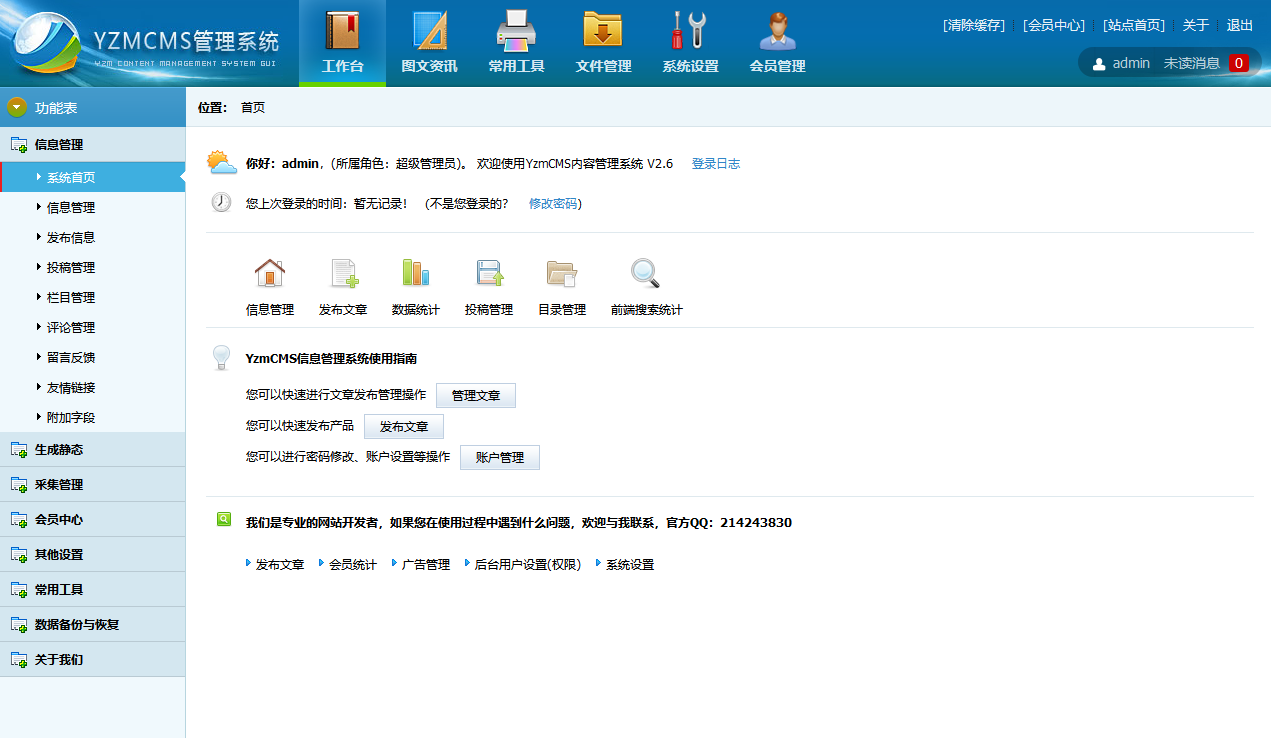Open the 登录日志 link
The image size is (1271, 738).
(715, 164)
